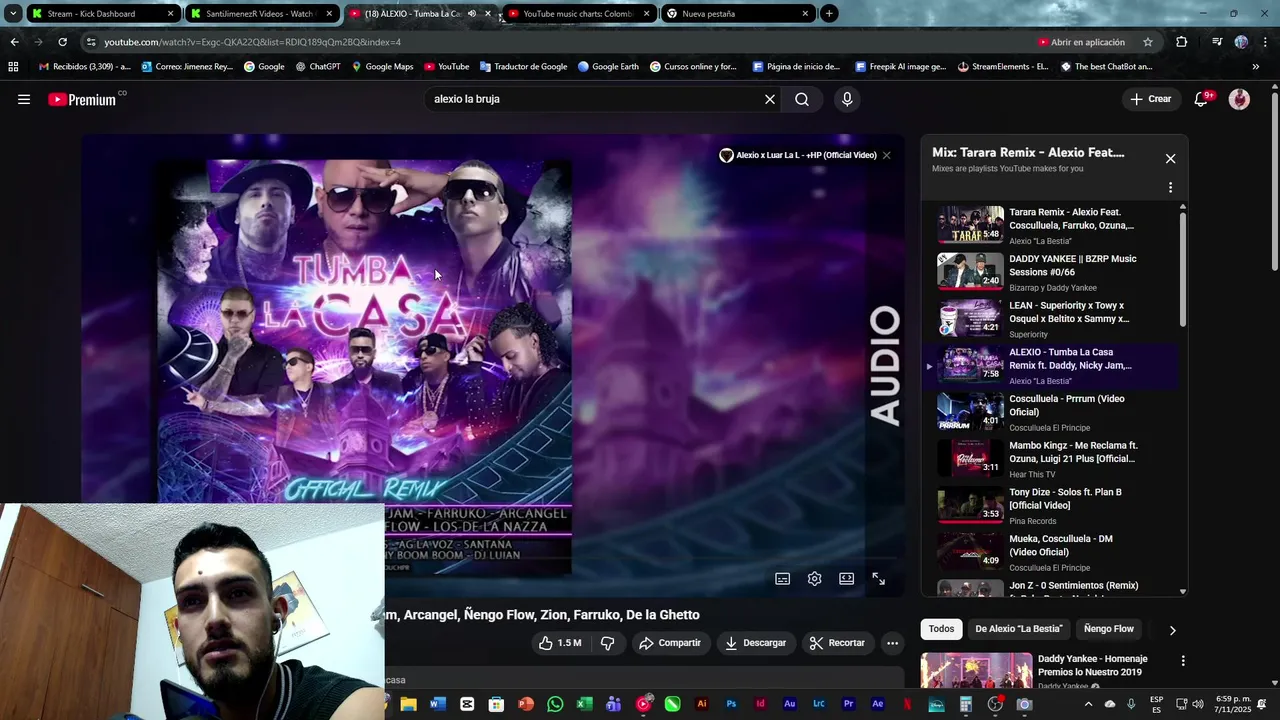Image resolution: width=1280 pixels, height=720 pixels.
Task: Show hidden system tray icons
Action: (x=1088, y=704)
